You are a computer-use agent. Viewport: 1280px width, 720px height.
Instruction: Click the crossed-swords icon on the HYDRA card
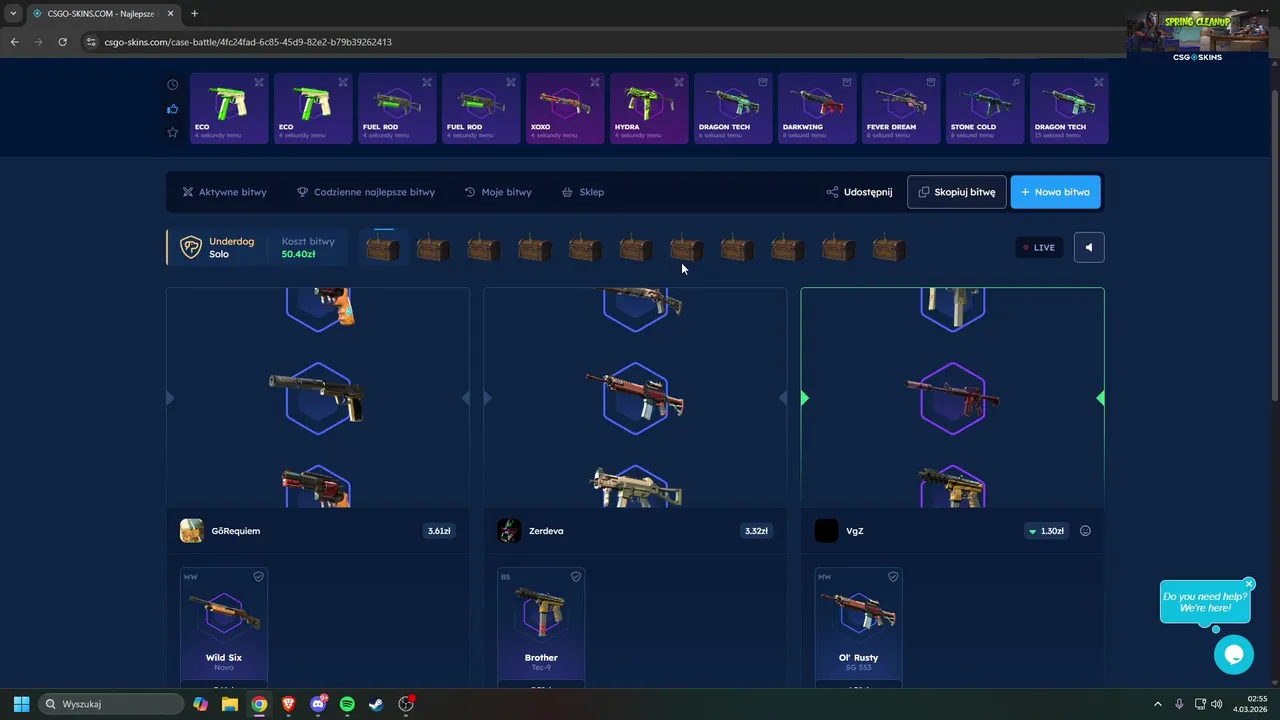679,82
